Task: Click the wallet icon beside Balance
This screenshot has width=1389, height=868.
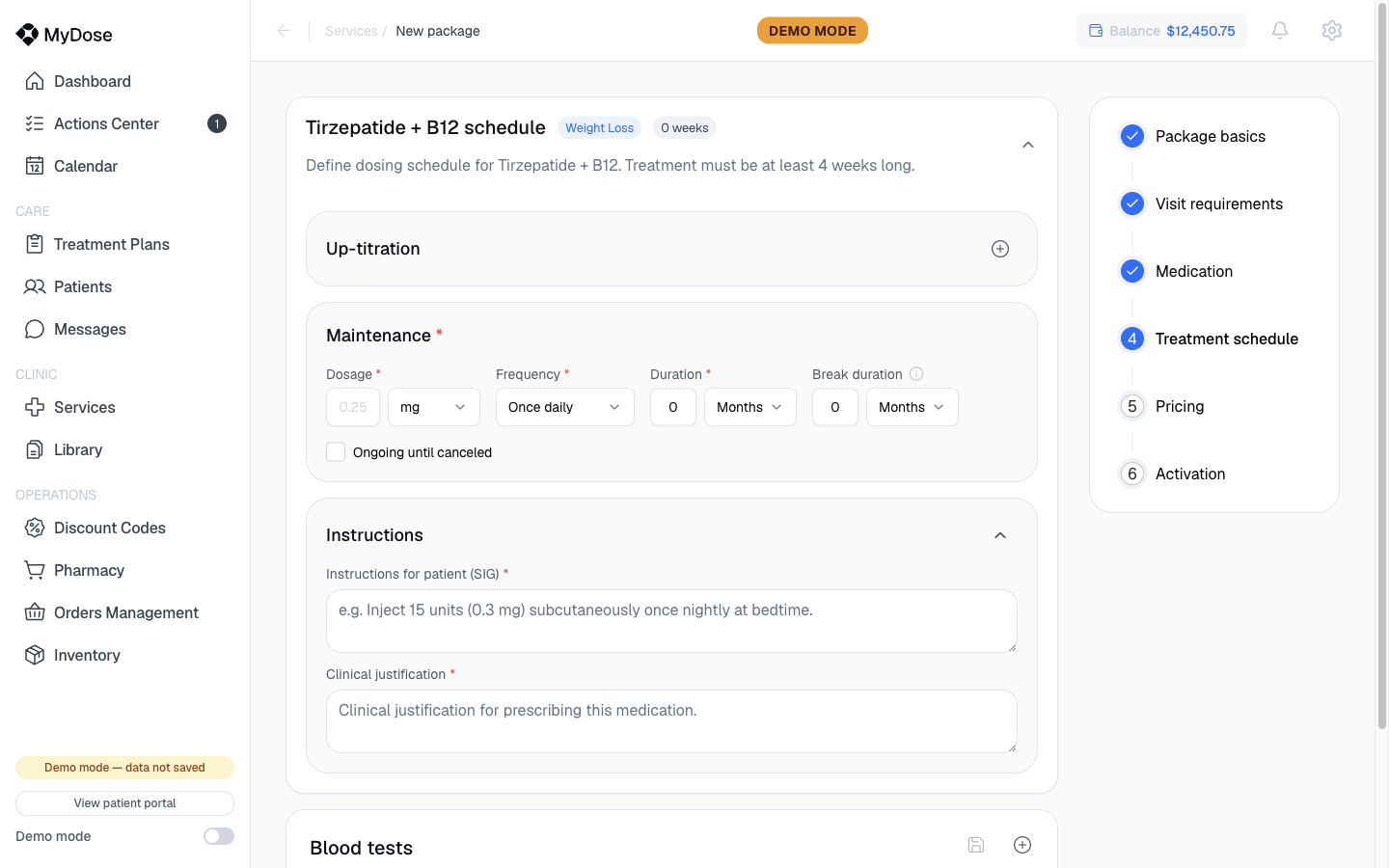Action: point(1096,31)
